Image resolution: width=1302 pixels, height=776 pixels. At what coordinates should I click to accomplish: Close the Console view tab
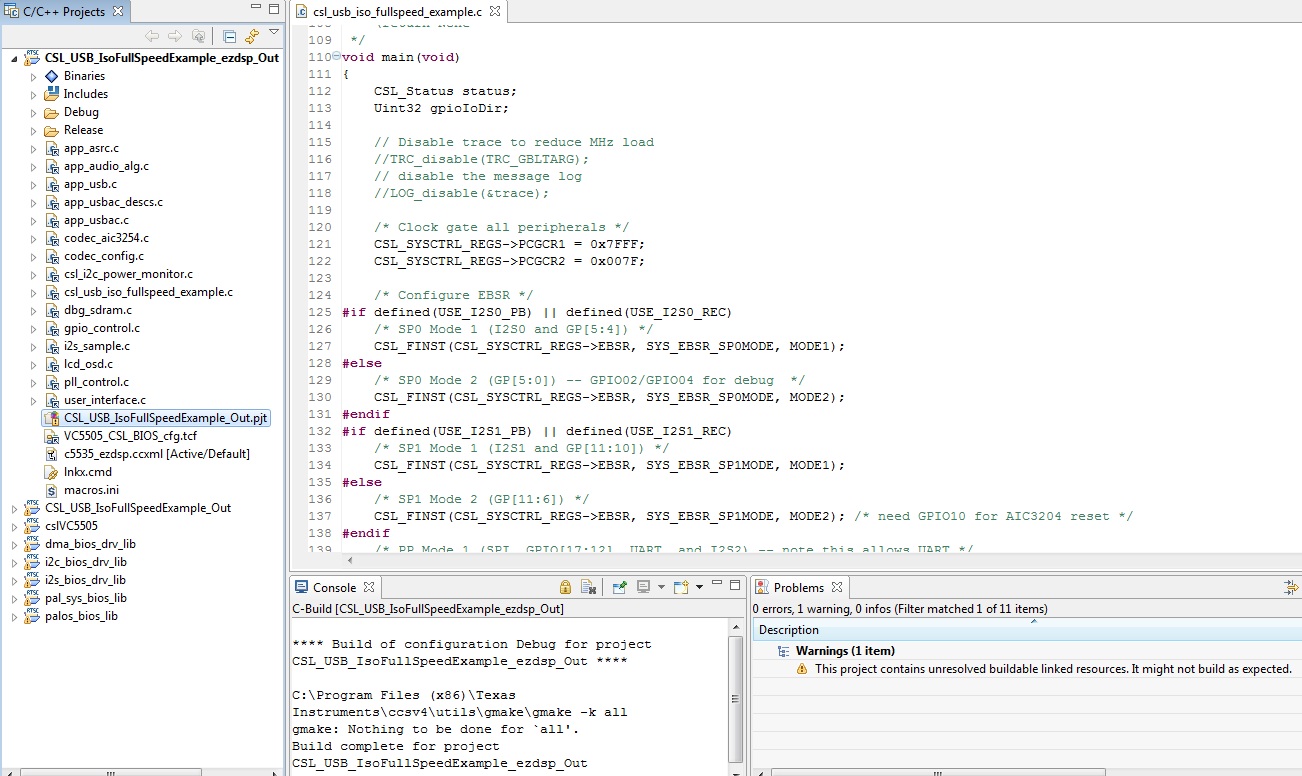click(368, 587)
